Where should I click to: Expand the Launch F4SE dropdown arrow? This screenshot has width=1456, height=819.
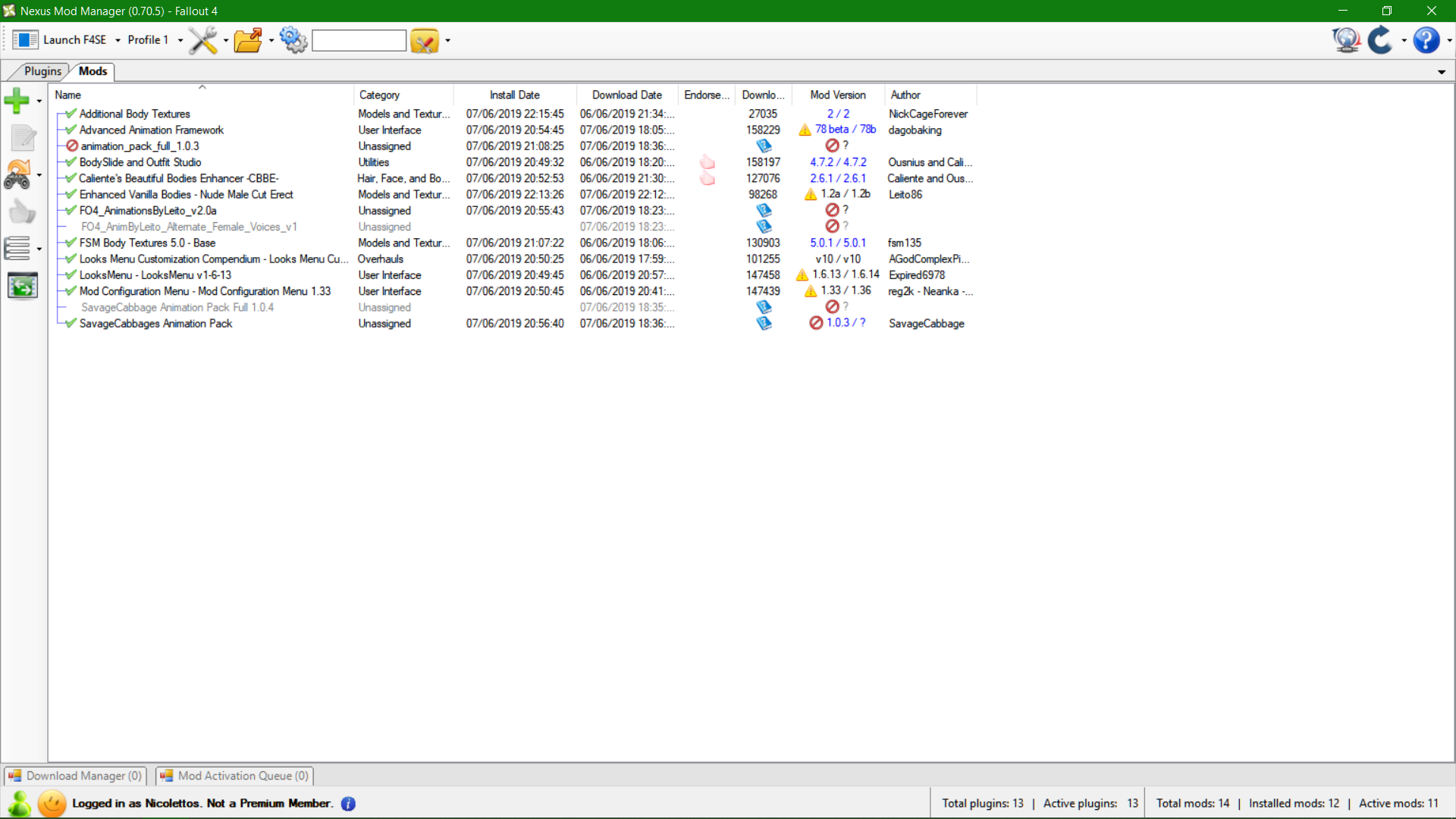click(x=118, y=40)
